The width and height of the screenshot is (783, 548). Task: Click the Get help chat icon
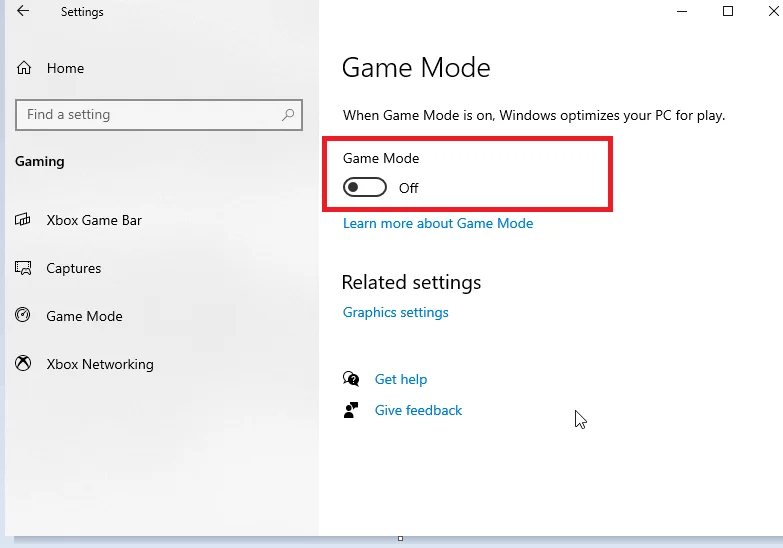point(351,379)
